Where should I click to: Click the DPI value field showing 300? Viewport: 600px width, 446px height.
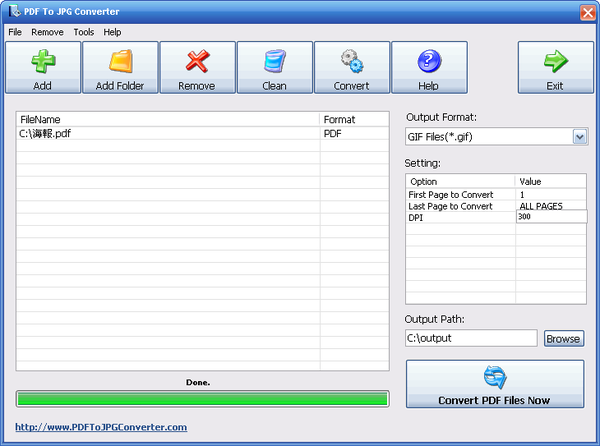tap(551, 216)
